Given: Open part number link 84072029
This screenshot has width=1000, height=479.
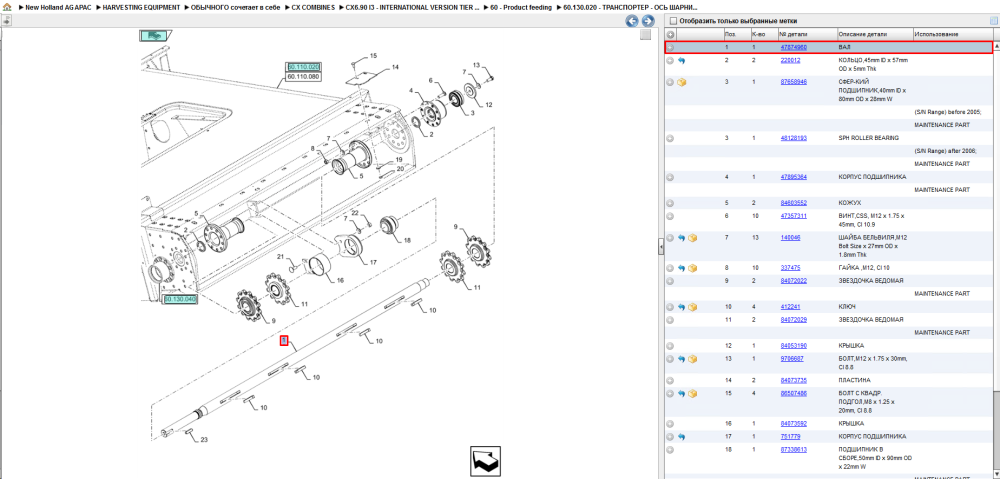Looking at the screenshot, I should point(793,320).
